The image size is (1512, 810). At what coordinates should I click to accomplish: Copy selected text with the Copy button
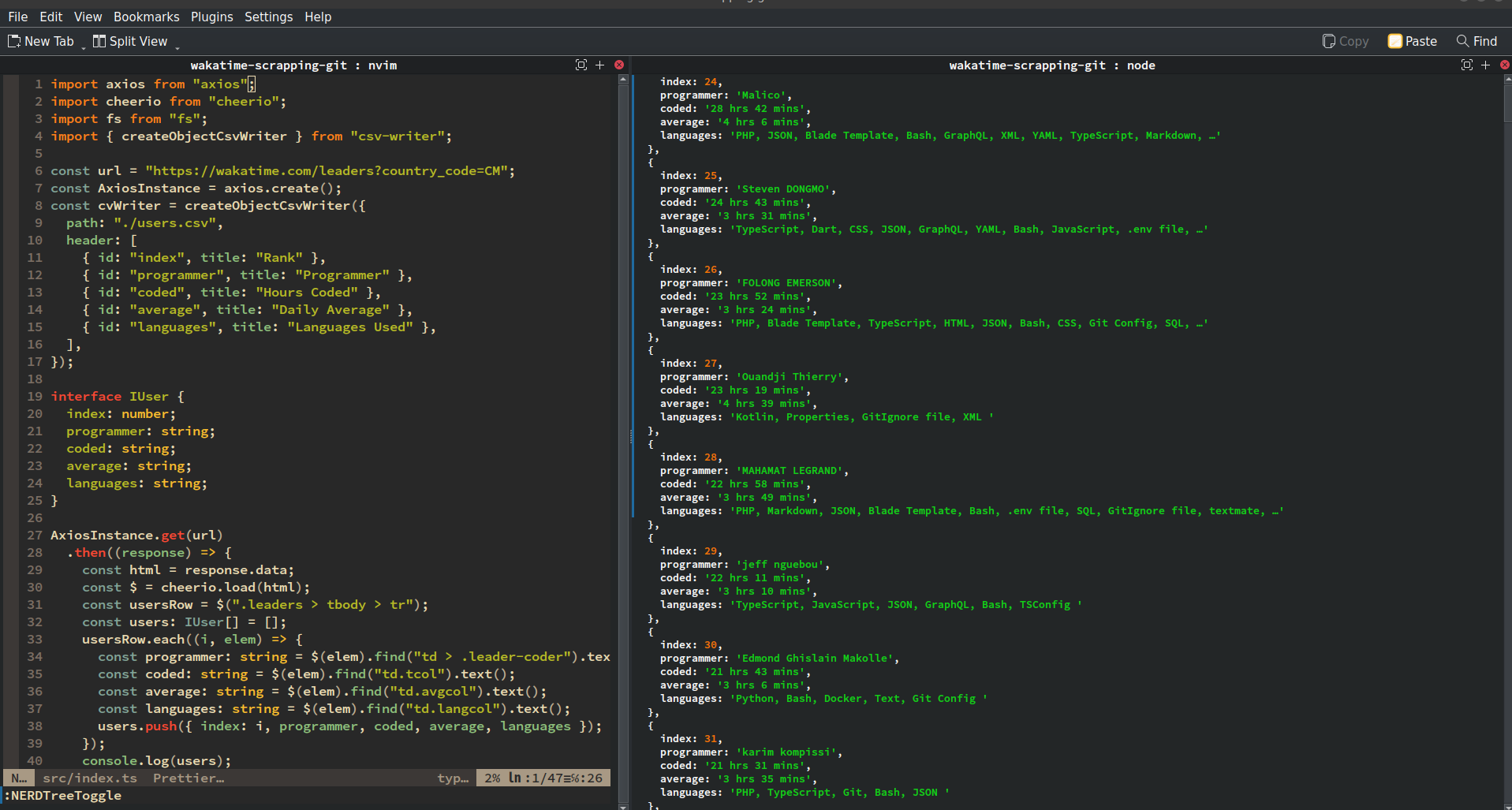pyautogui.click(x=1346, y=40)
